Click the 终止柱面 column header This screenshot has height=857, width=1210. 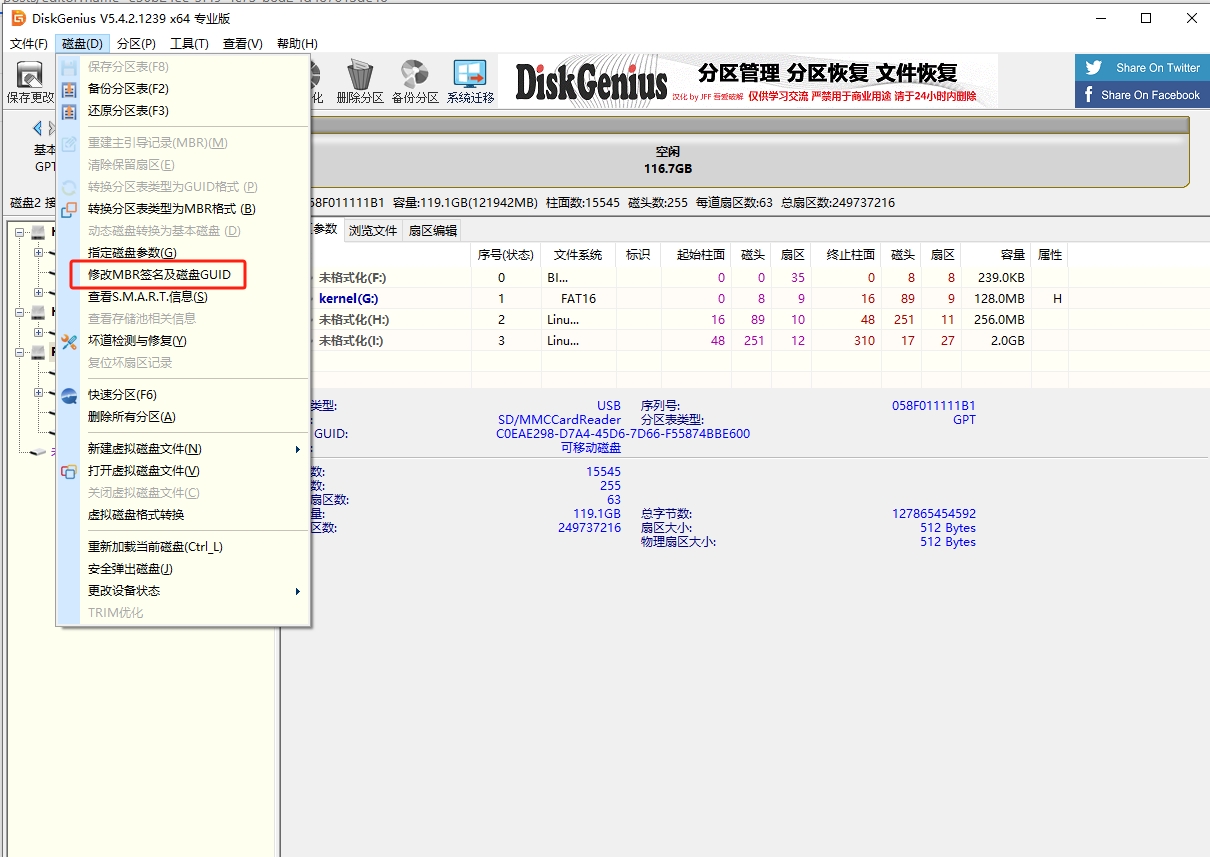(845, 255)
